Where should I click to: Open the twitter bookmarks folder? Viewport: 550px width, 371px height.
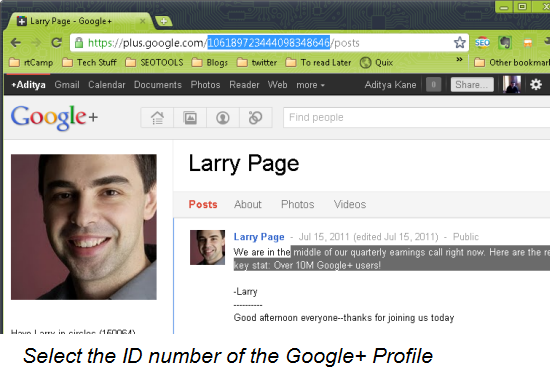click(257, 63)
